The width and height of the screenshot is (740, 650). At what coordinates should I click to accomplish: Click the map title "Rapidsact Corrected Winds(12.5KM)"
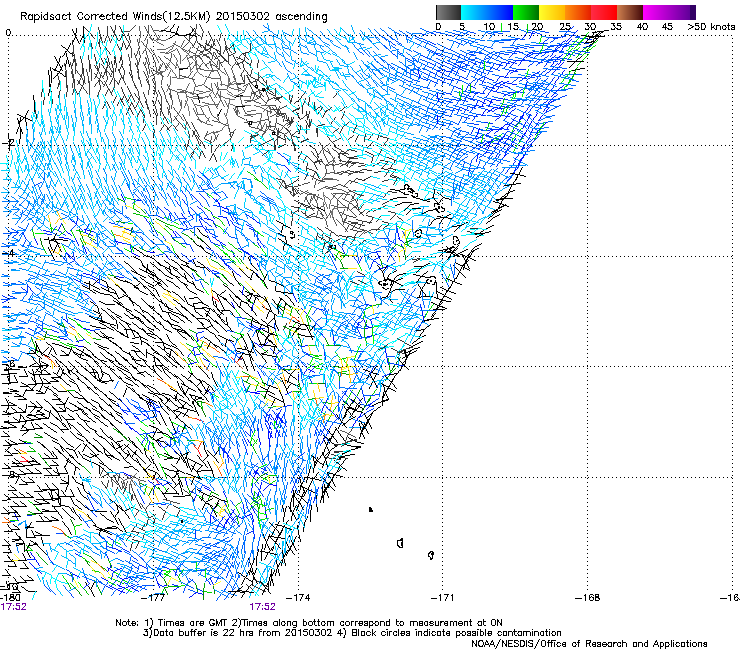pos(115,17)
